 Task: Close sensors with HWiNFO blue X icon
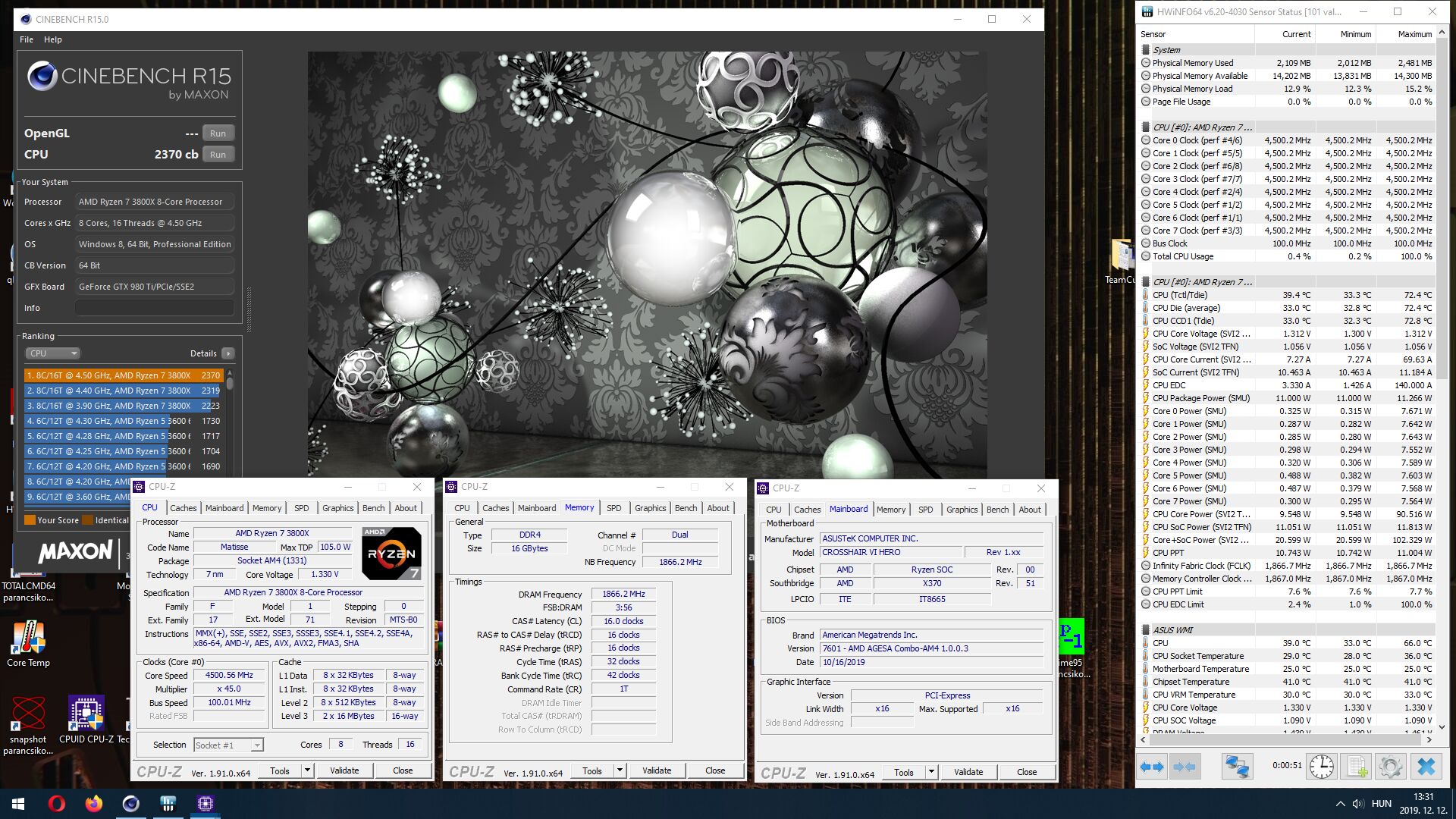tap(1426, 767)
